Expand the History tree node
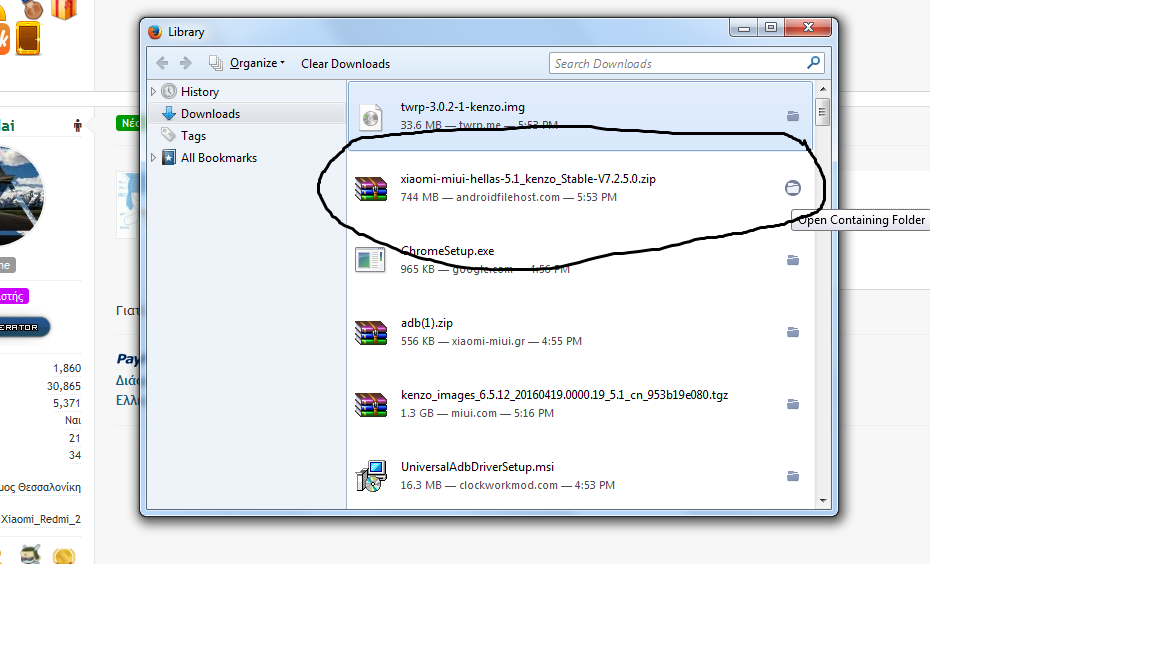The height and width of the screenshot is (648, 1152). 153,92
